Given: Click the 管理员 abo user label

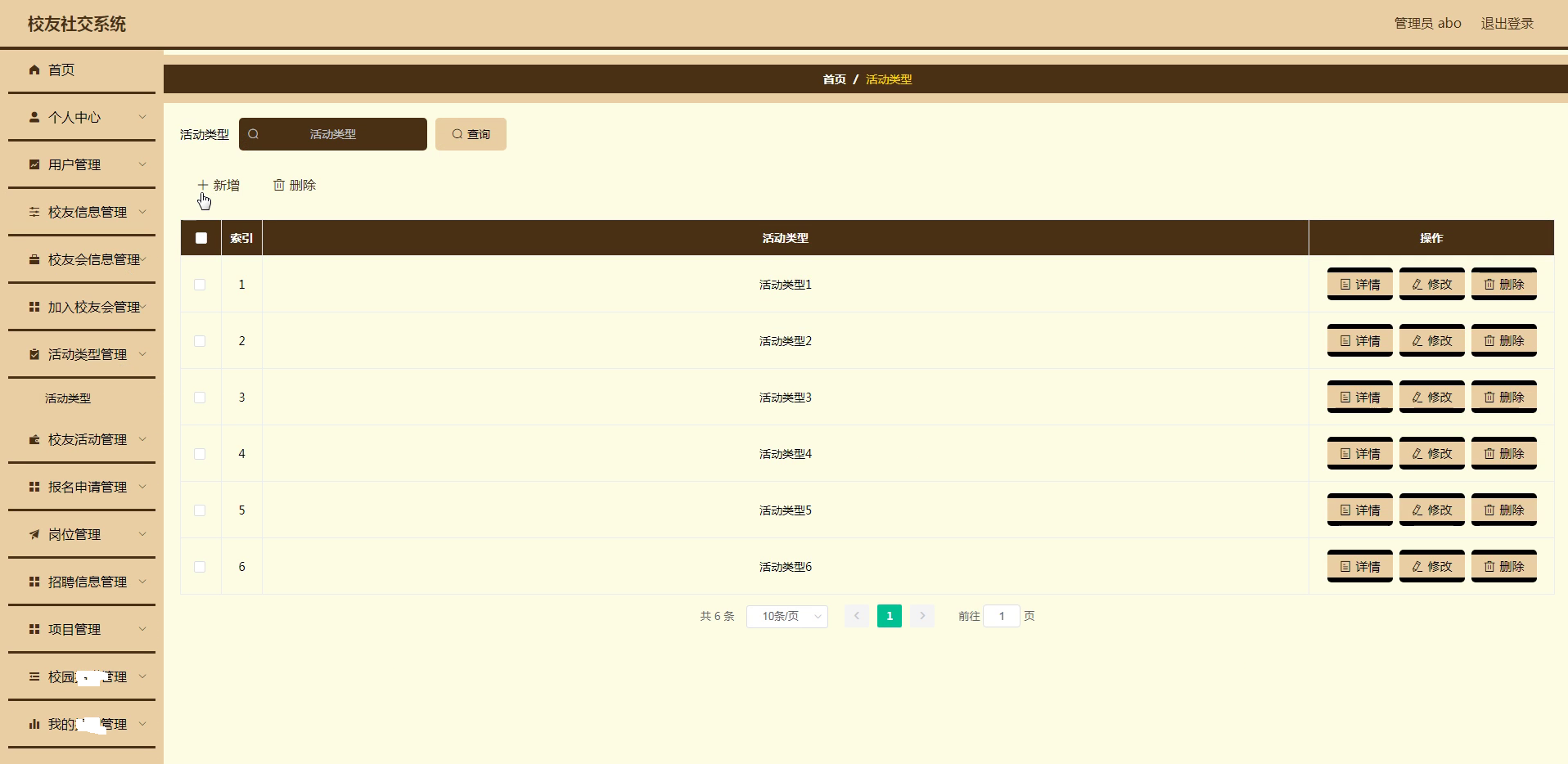Looking at the screenshot, I should 1428,24.
